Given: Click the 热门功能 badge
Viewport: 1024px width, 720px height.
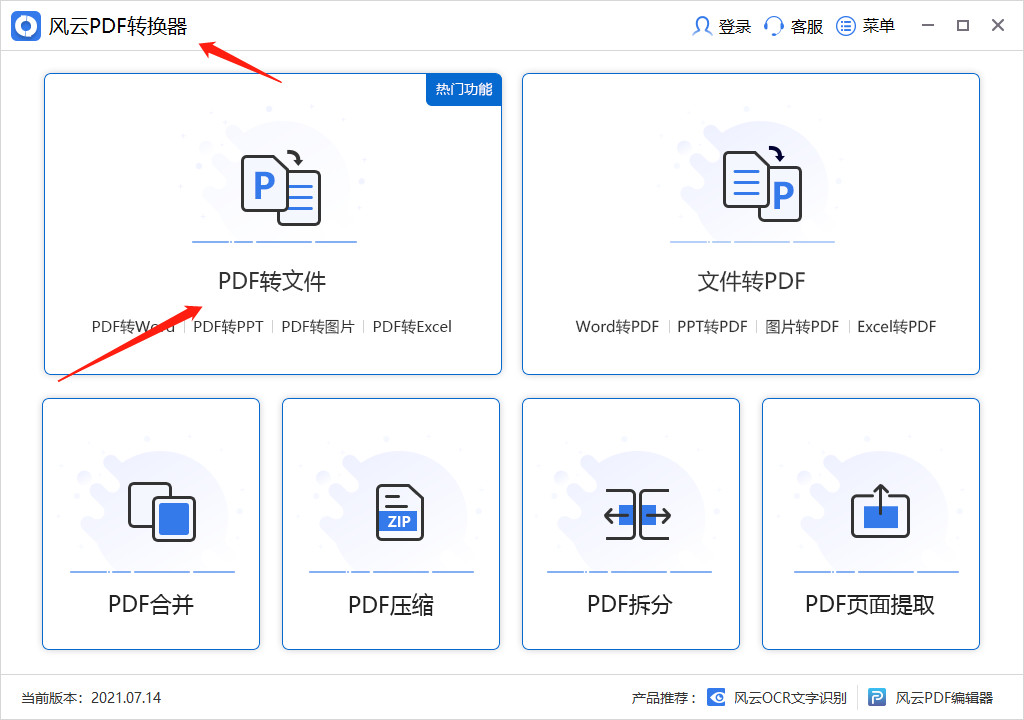Looking at the screenshot, I should point(464,90).
